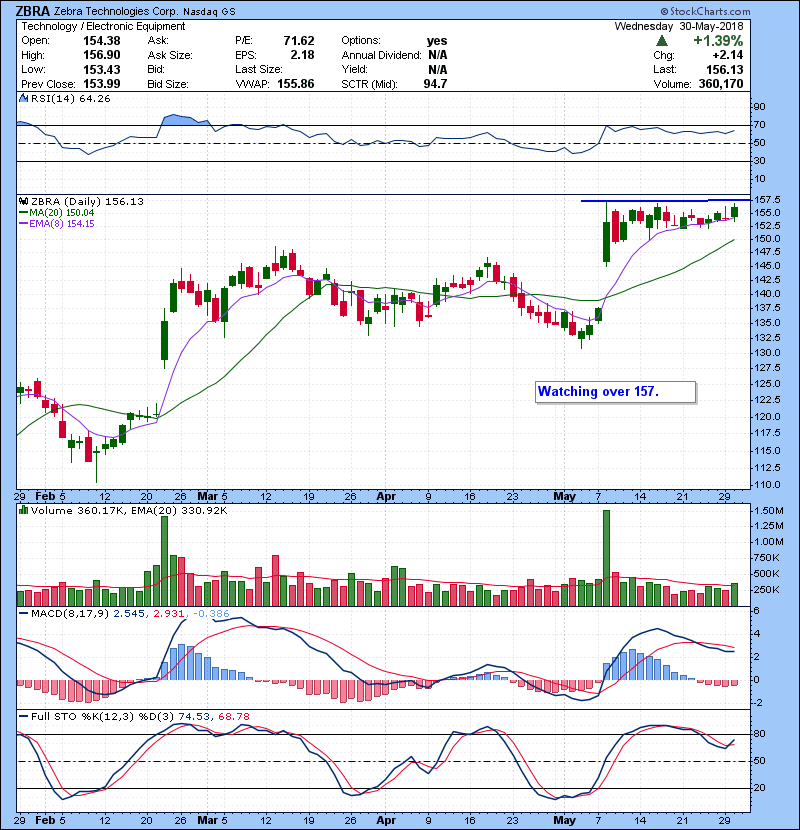Click the Last price 156.13 in the header

pyautogui.click(x=724, y=69)
